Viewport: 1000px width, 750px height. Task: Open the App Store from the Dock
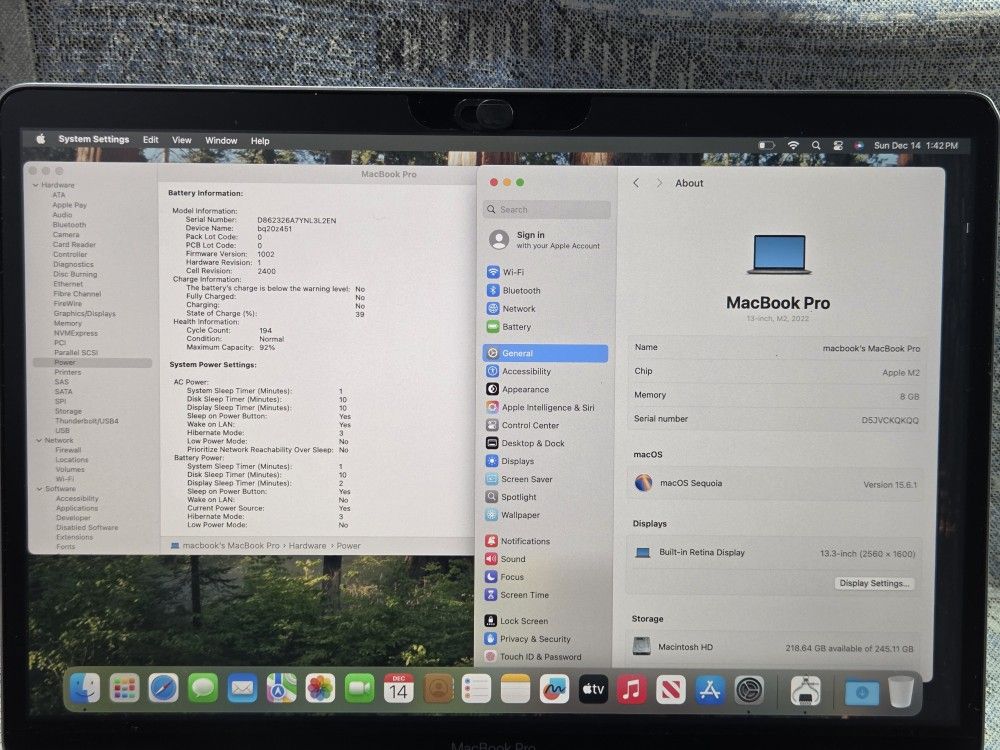tap(710, 689)
